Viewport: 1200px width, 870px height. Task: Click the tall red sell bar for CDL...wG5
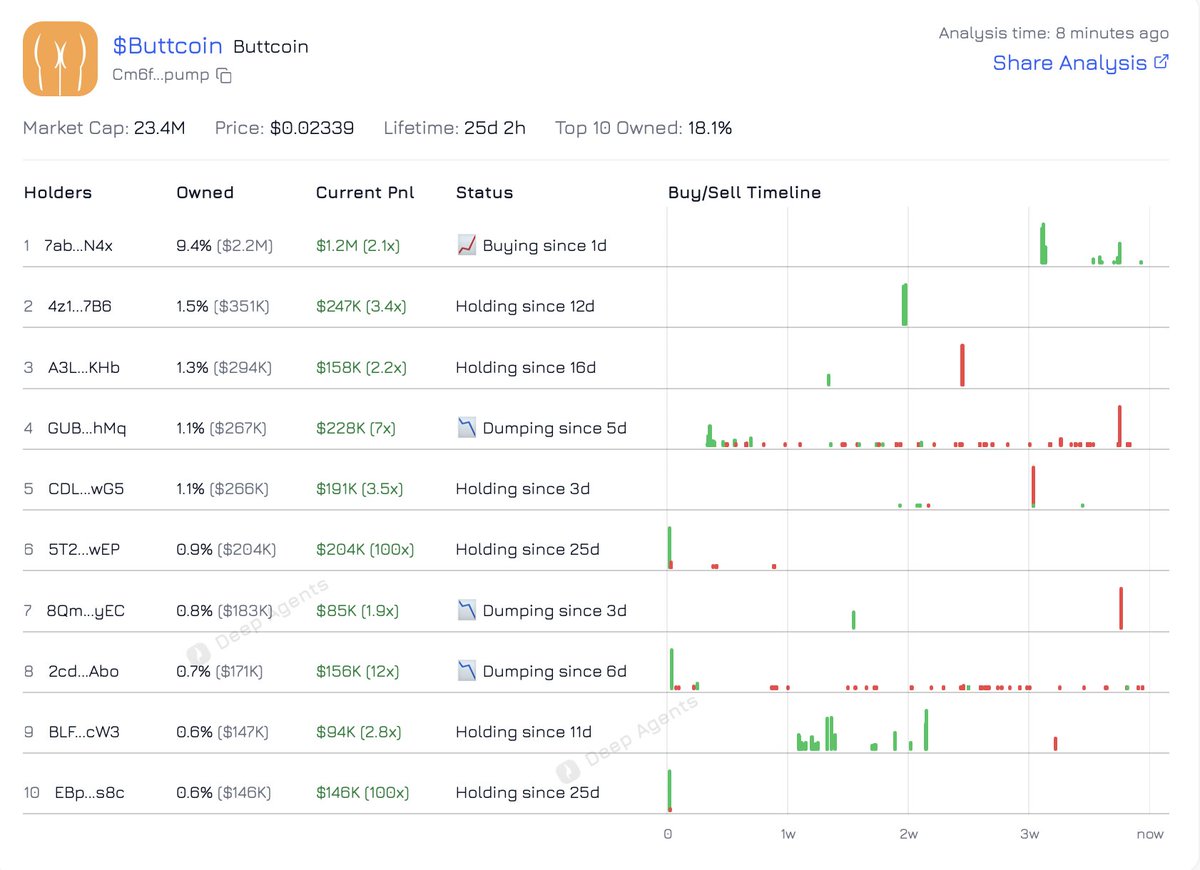click(1033, 487)
